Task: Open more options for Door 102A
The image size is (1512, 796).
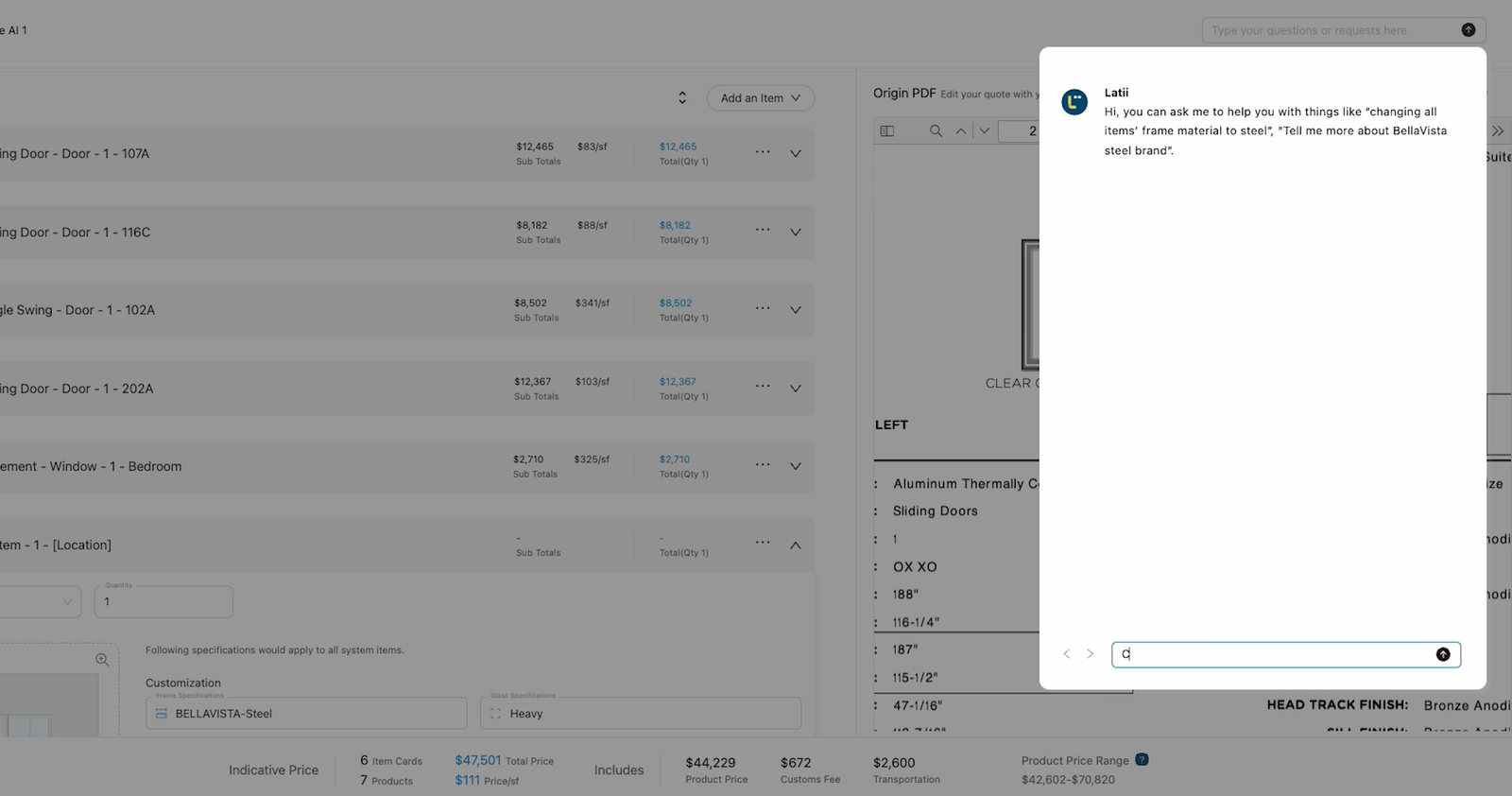Action: click(x=763, y=309)
